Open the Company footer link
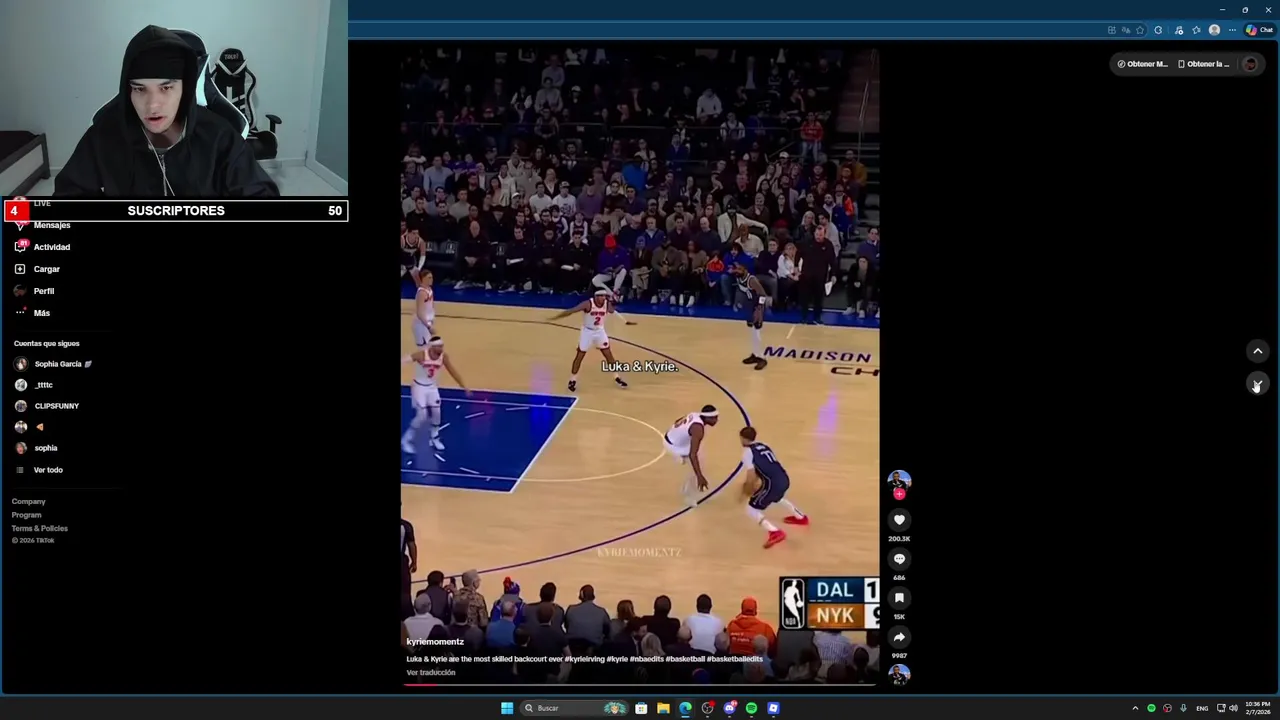 click(x=28, y=502)
